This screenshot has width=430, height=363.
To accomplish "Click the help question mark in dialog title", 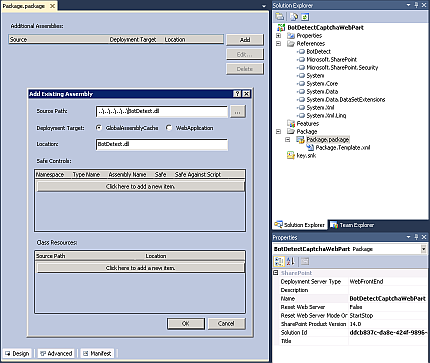I will tap(237, 94).
